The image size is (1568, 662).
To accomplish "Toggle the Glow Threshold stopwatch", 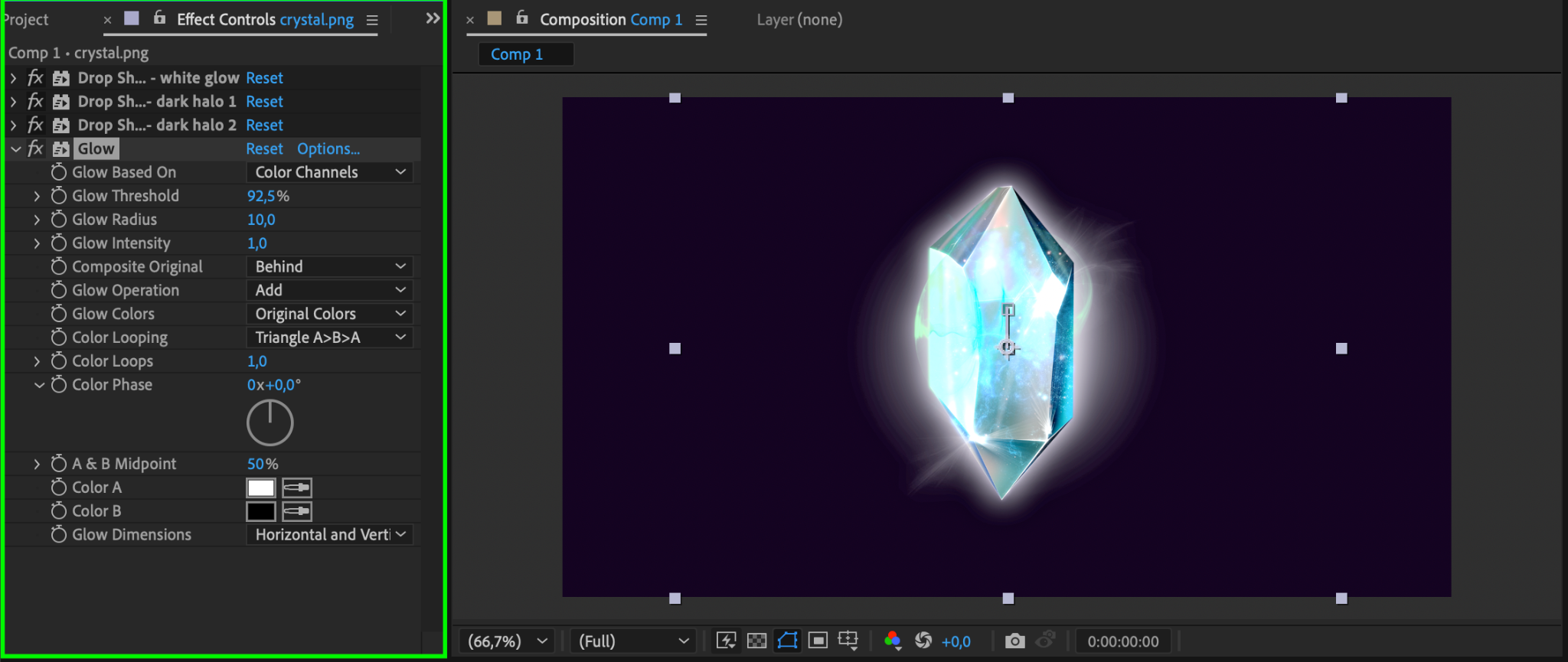I will (x=59, y=196).
